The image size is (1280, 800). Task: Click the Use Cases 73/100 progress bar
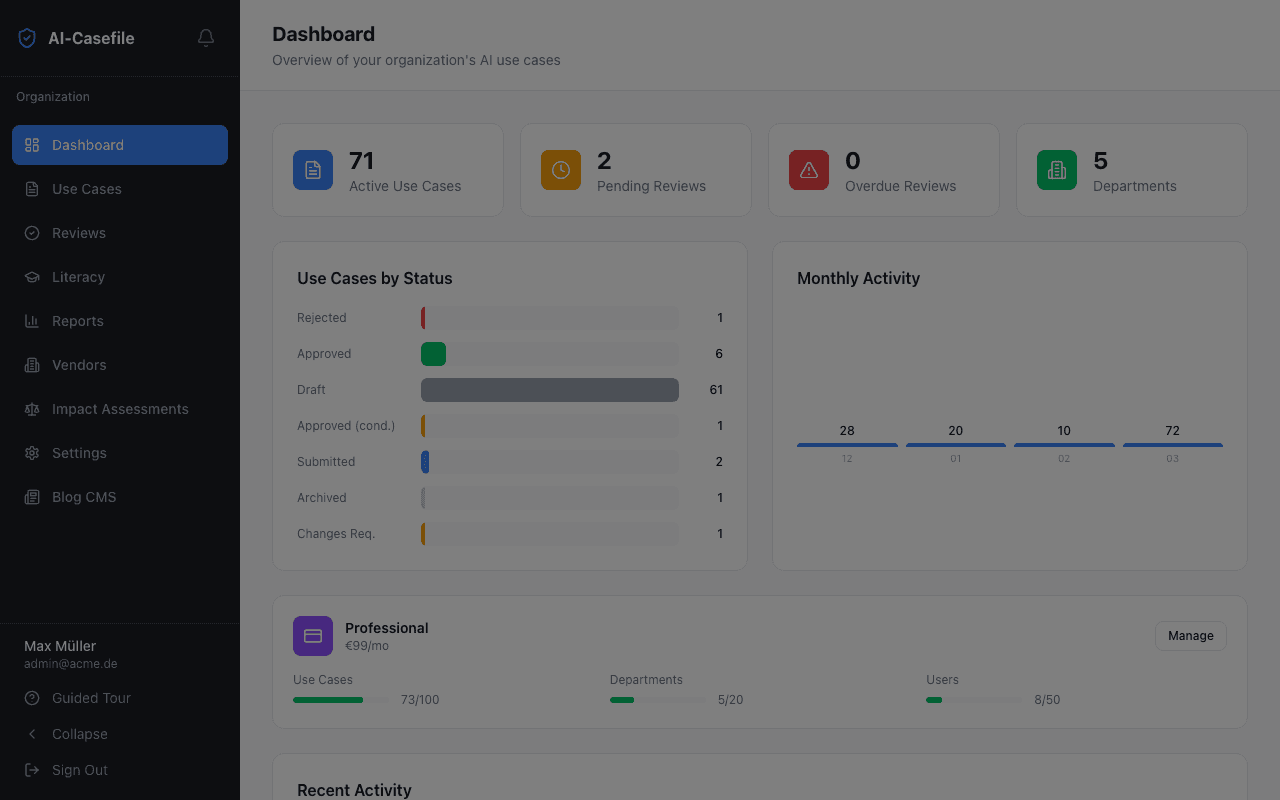[x=340, y=699]
